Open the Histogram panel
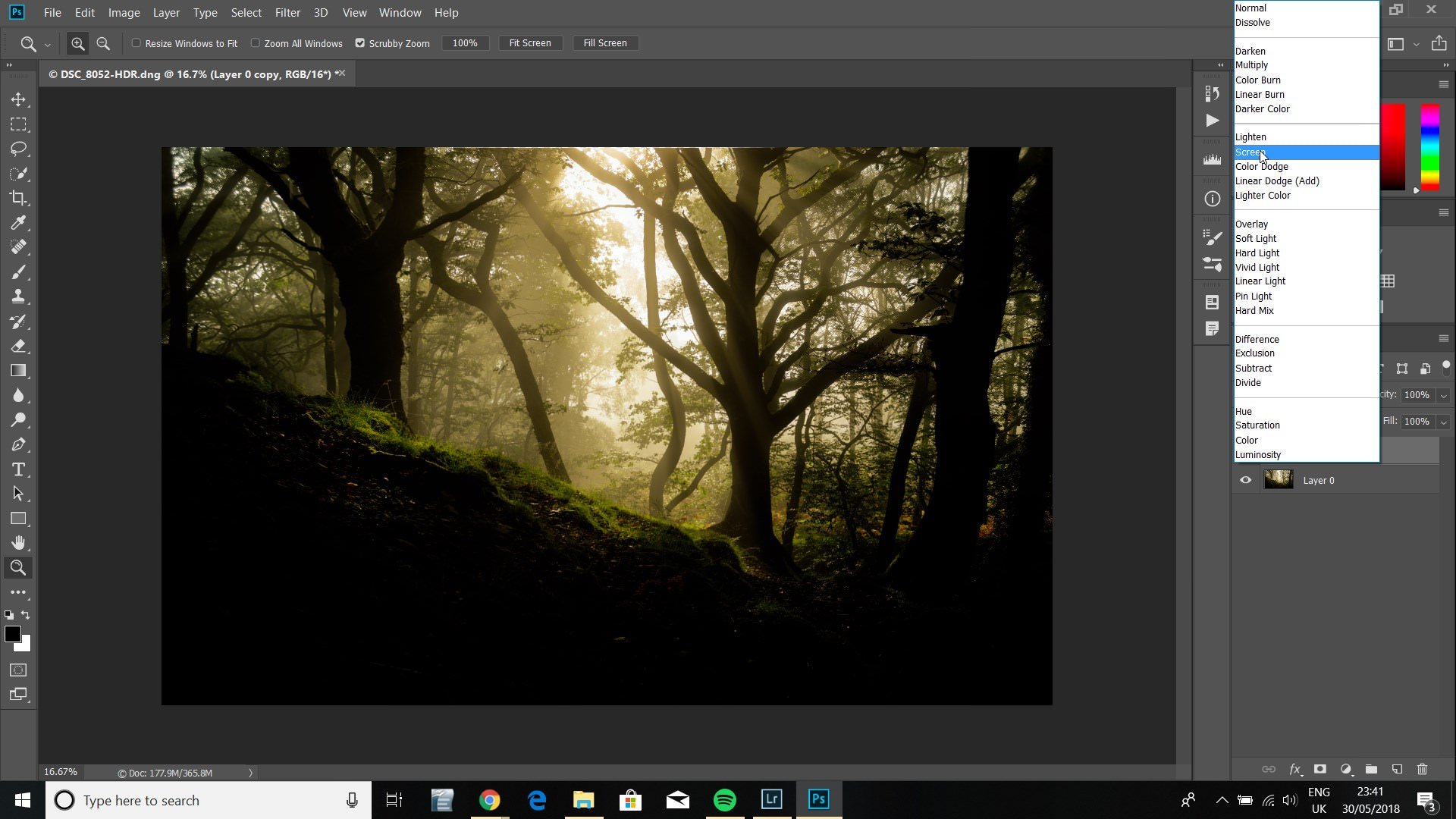 click(1211, 160)
